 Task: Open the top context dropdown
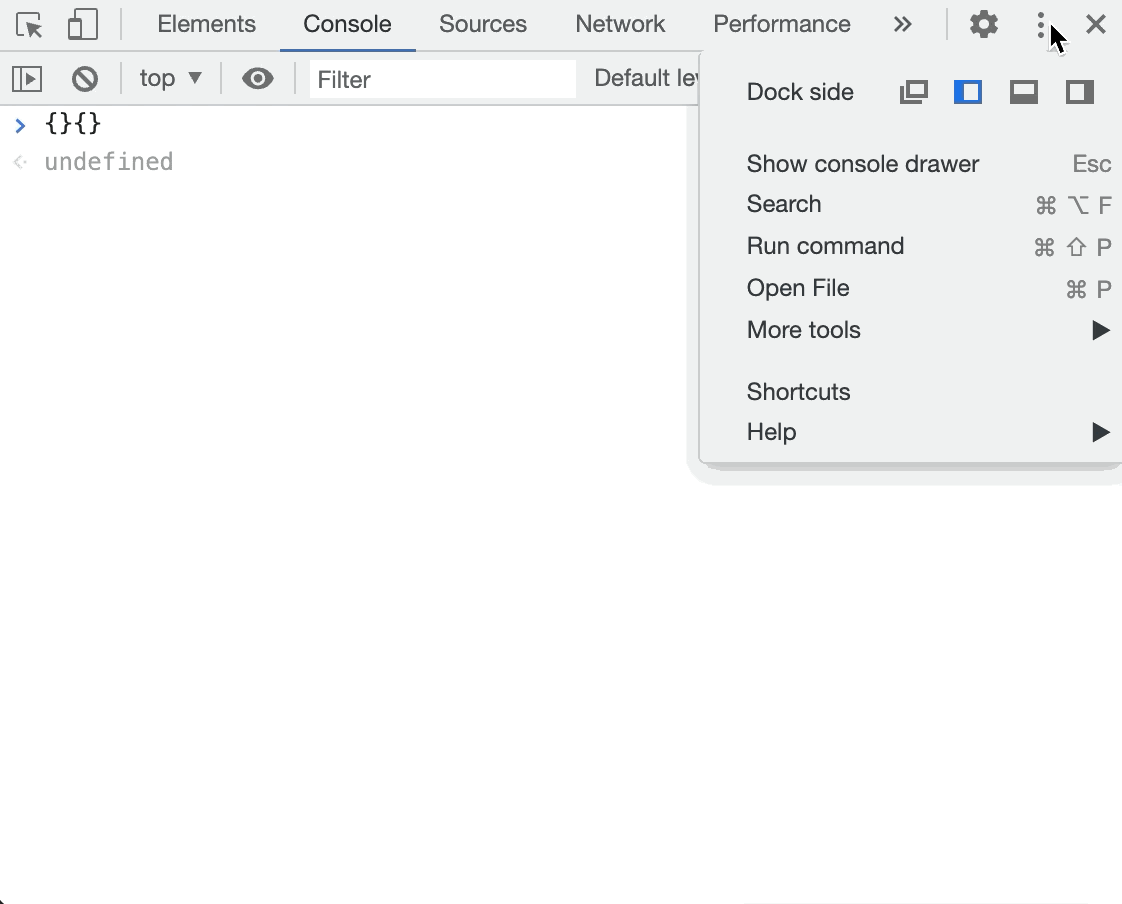[170, 78]
